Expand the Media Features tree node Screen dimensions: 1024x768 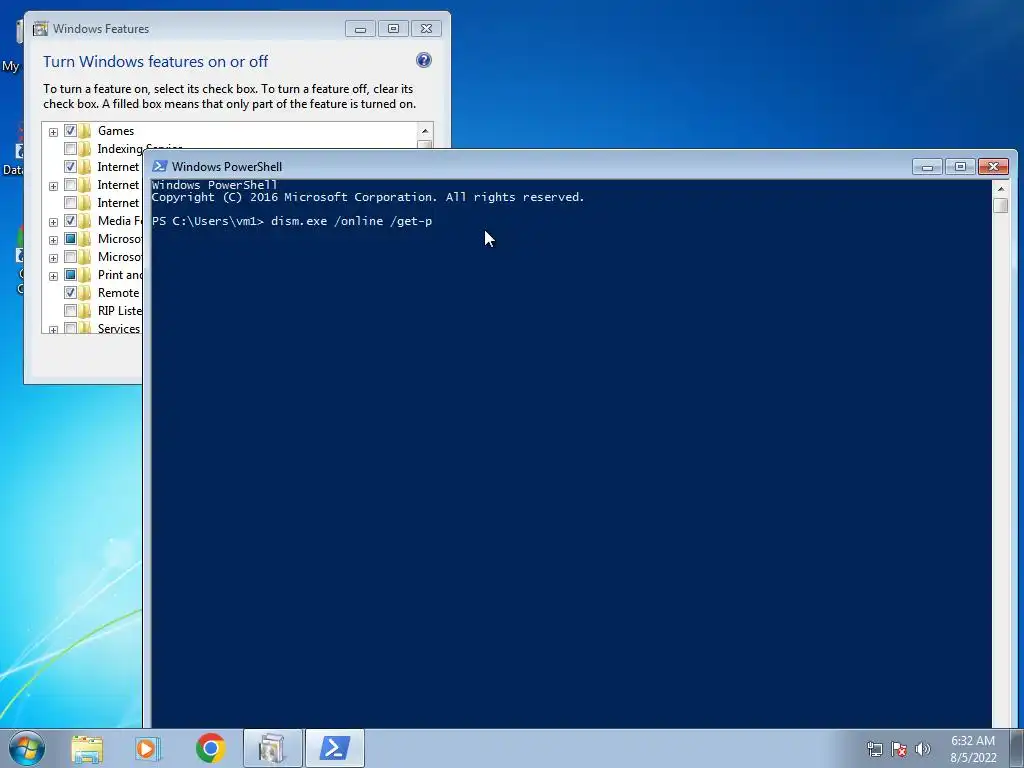pyautogui.click(x=54, y=222)
